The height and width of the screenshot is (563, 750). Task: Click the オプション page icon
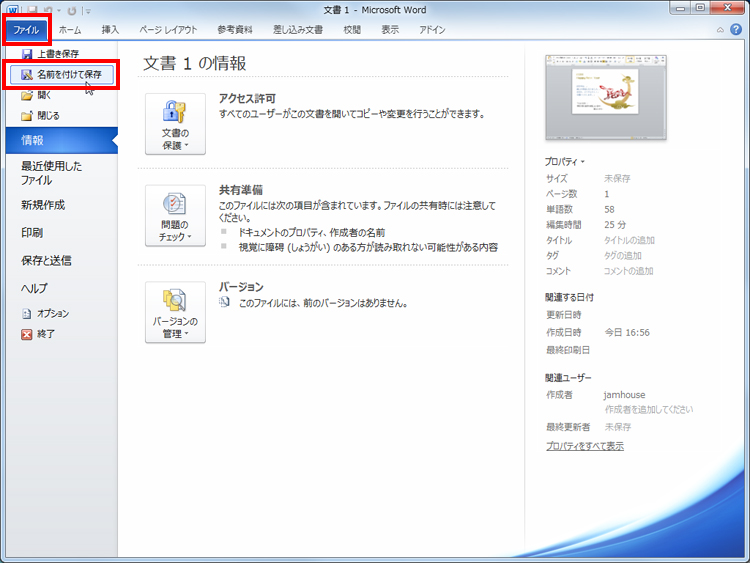click(27, 314)
